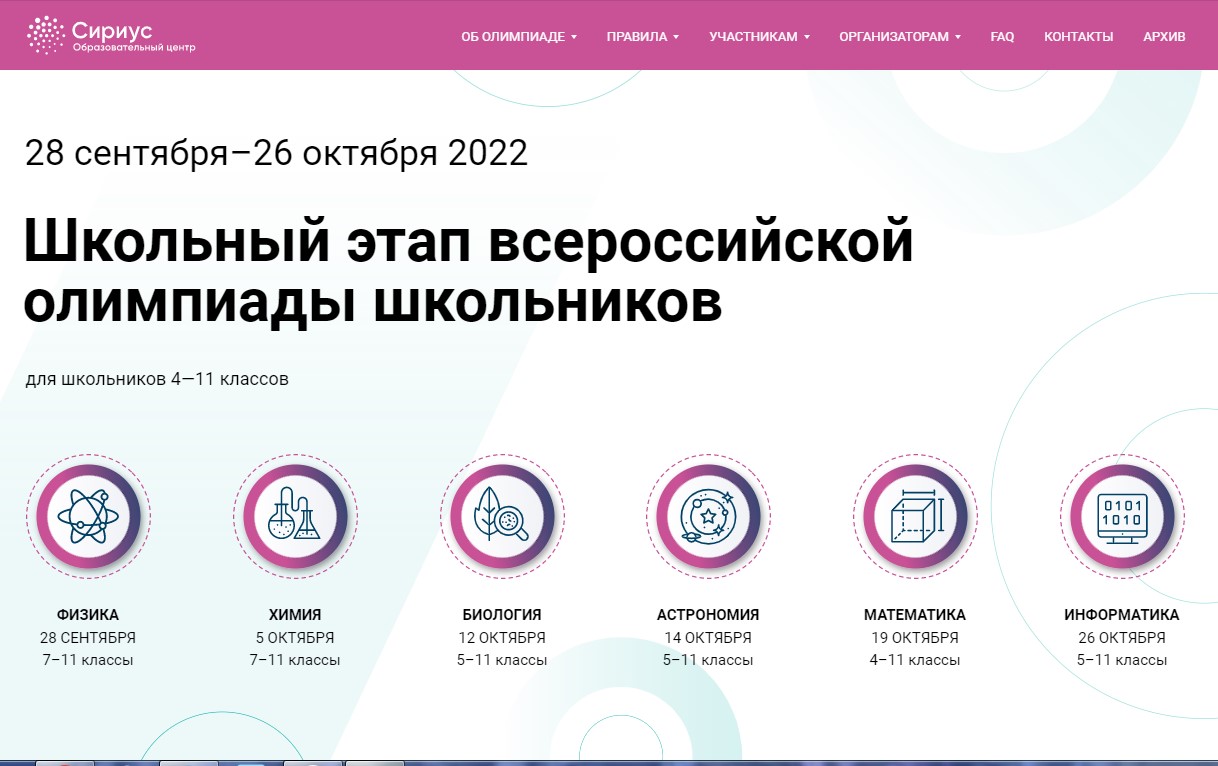Open the FAQ page
Screen dimensions: 1218x766
coord(1002,37)
